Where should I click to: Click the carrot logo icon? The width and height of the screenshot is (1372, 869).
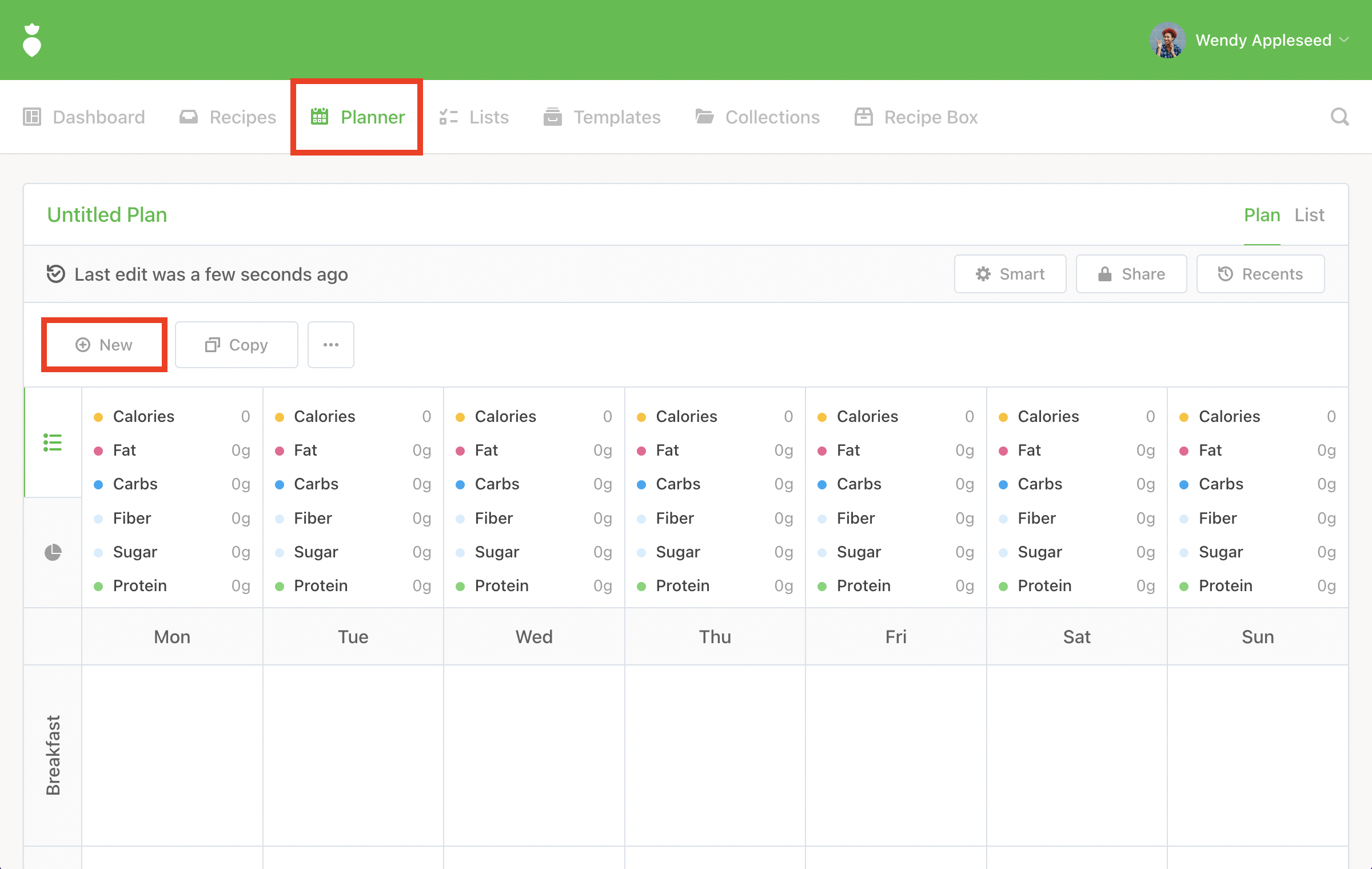coord(32,40)
